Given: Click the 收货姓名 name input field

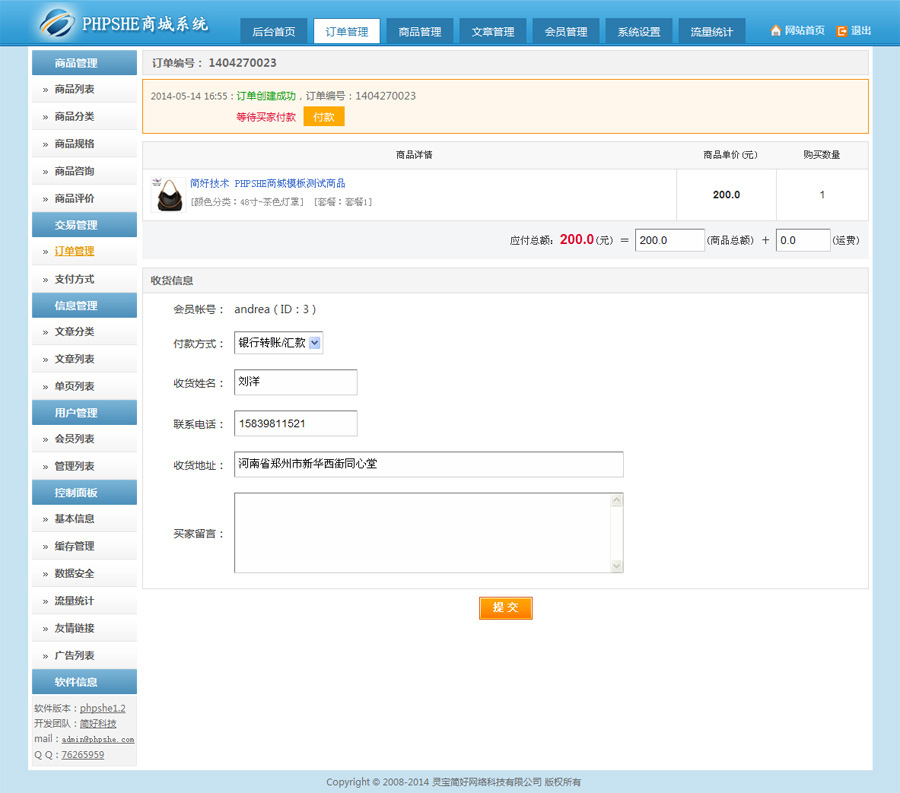Looking at the screenshot, I should pos(295,382).
